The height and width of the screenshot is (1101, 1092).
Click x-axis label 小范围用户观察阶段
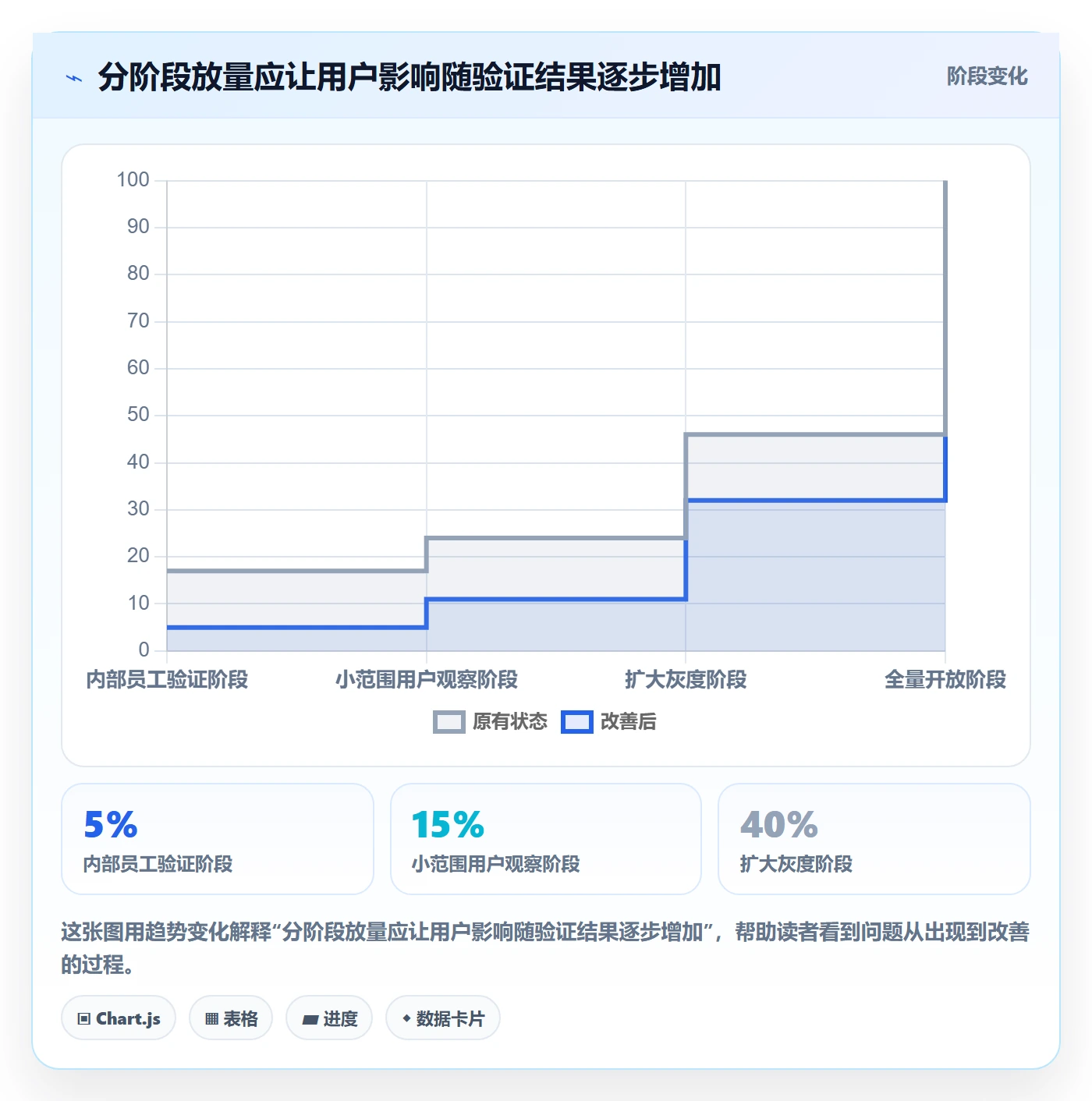427,680
